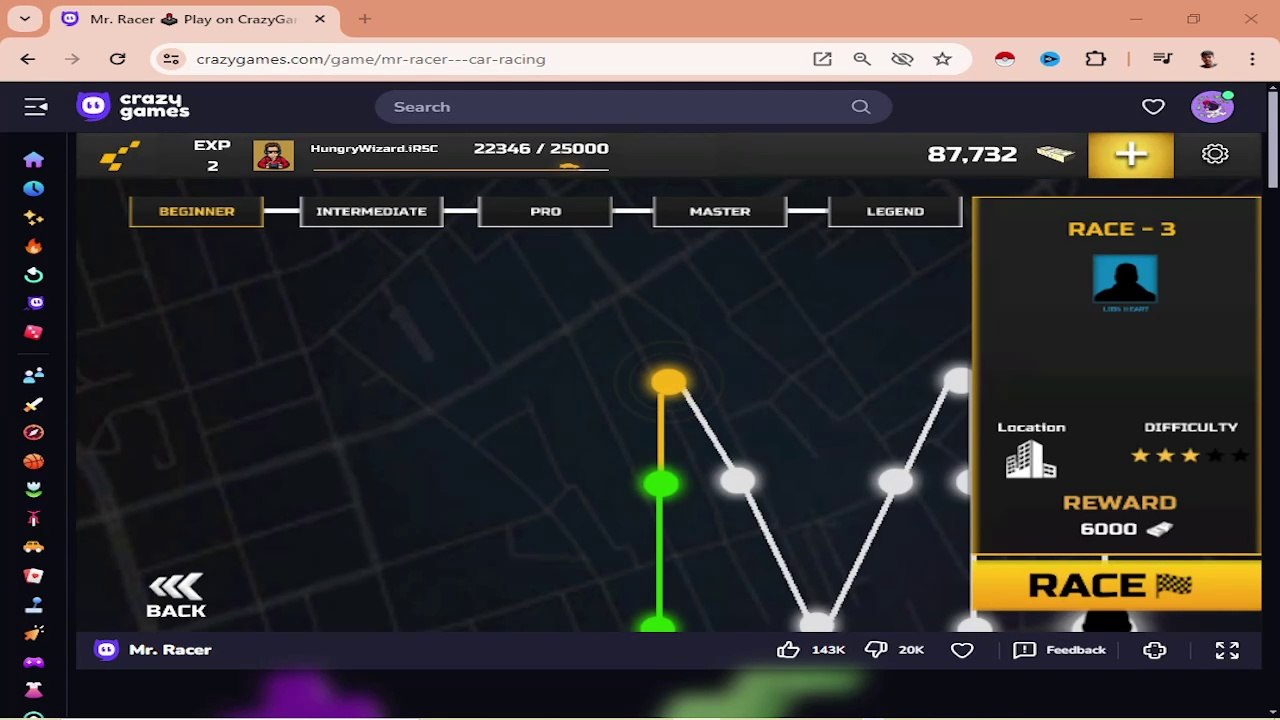1280x720 pixels.
Task: Open sword action category icon
Action: [34, 404]
